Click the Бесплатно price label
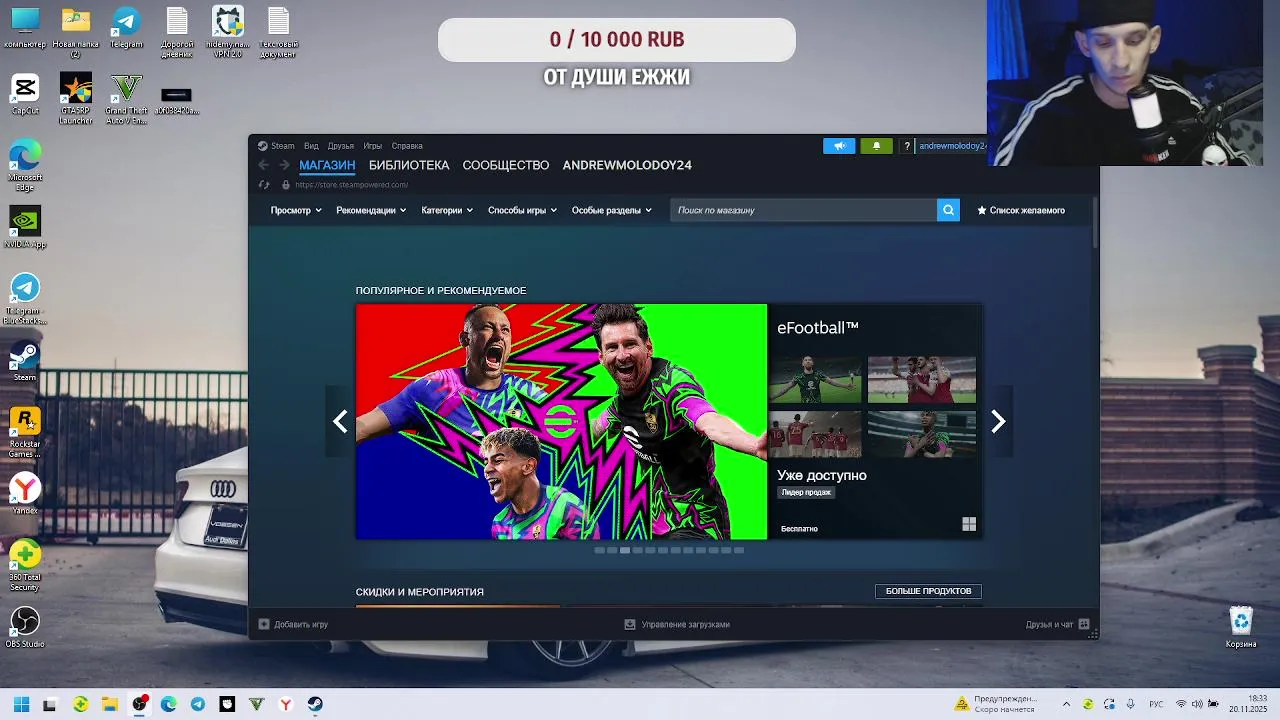The width and height of the screenshot is (1280, 720). pyautogui.click(x=799, y=528)
